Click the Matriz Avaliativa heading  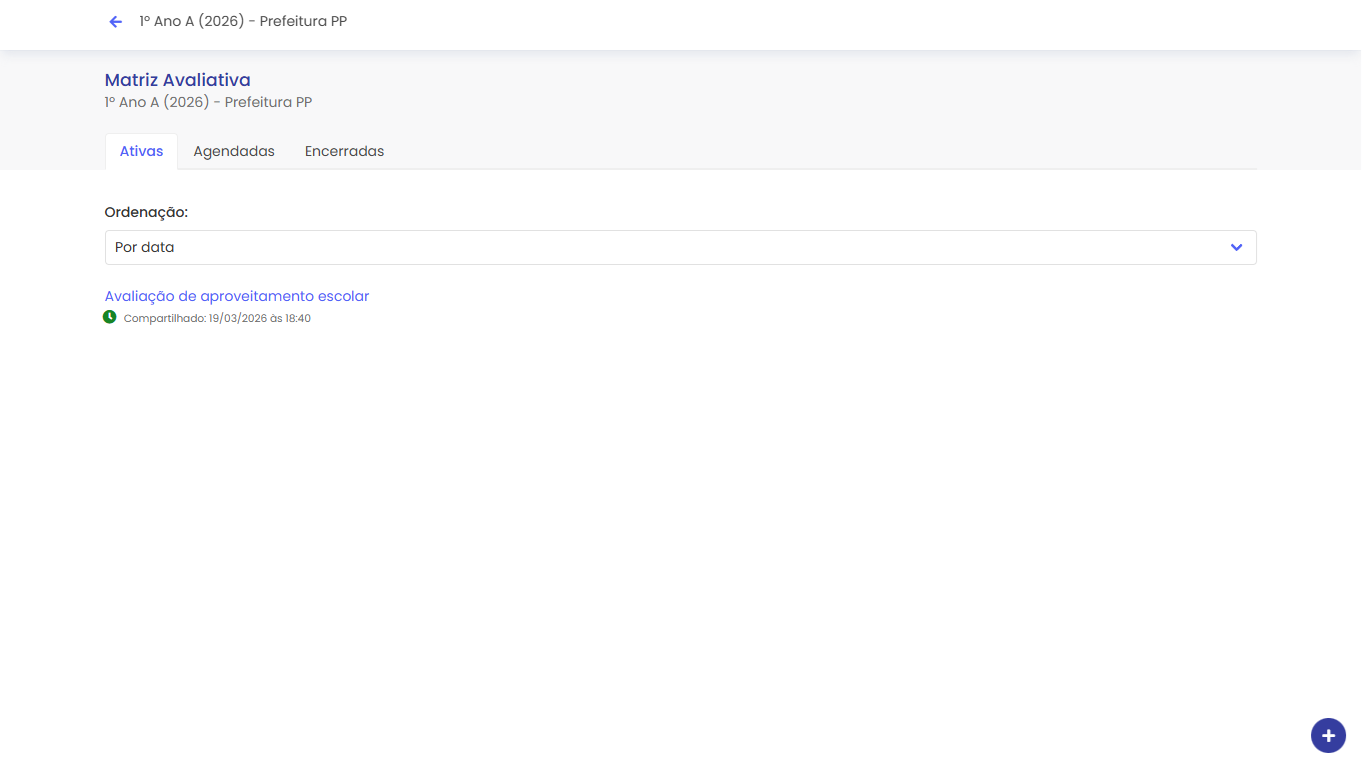pyautogui.click(x=178, y=80)
